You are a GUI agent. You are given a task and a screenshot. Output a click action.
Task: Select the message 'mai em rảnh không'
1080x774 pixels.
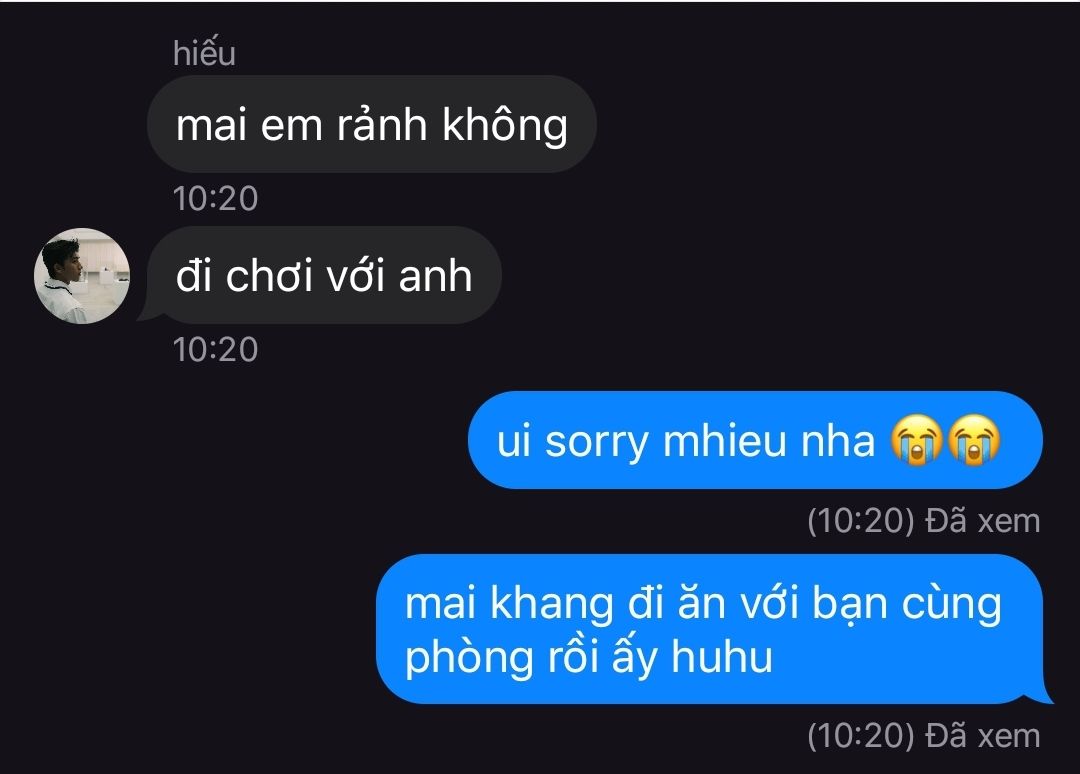pos(372,124)
